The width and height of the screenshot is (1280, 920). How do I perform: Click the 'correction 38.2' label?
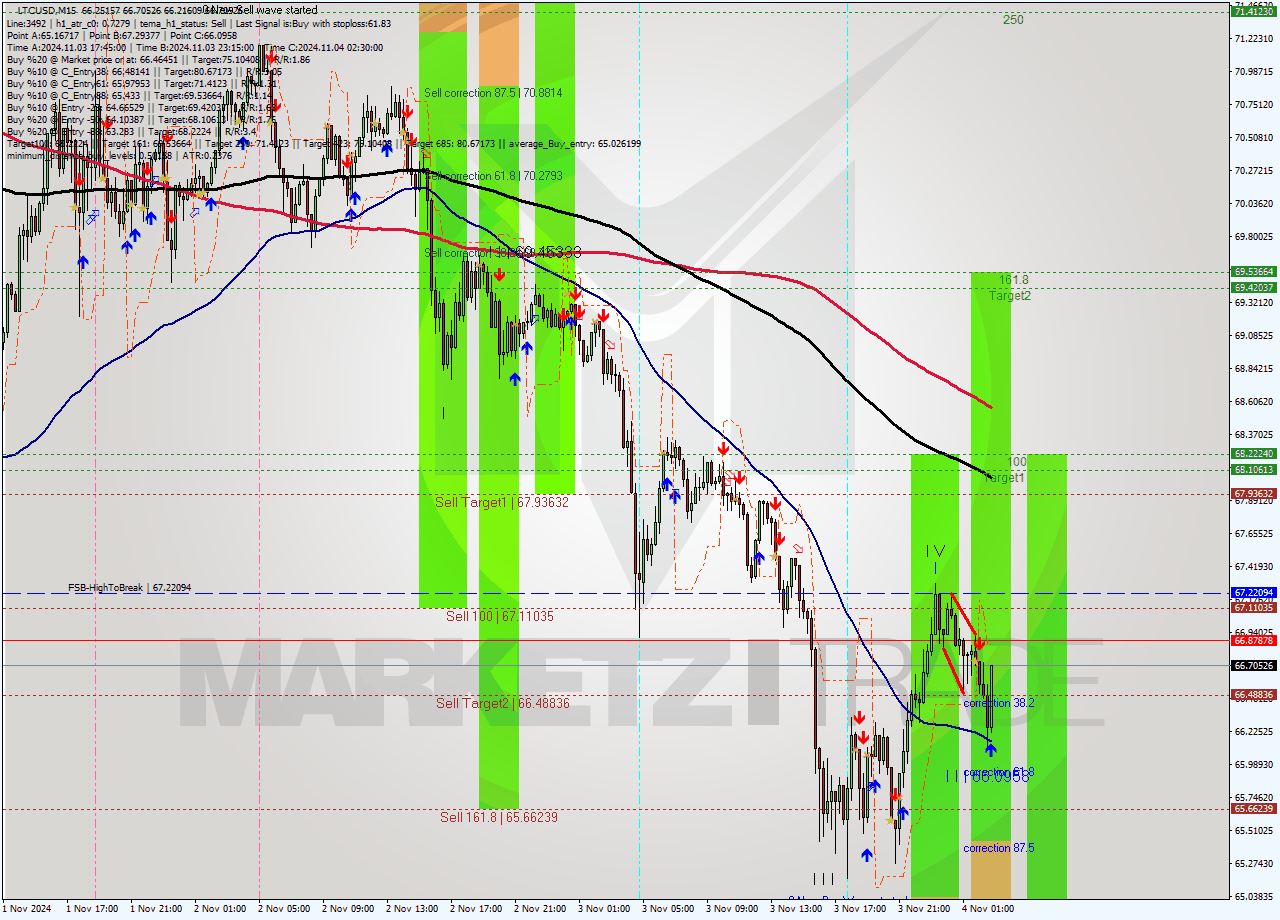click(999, 703)
